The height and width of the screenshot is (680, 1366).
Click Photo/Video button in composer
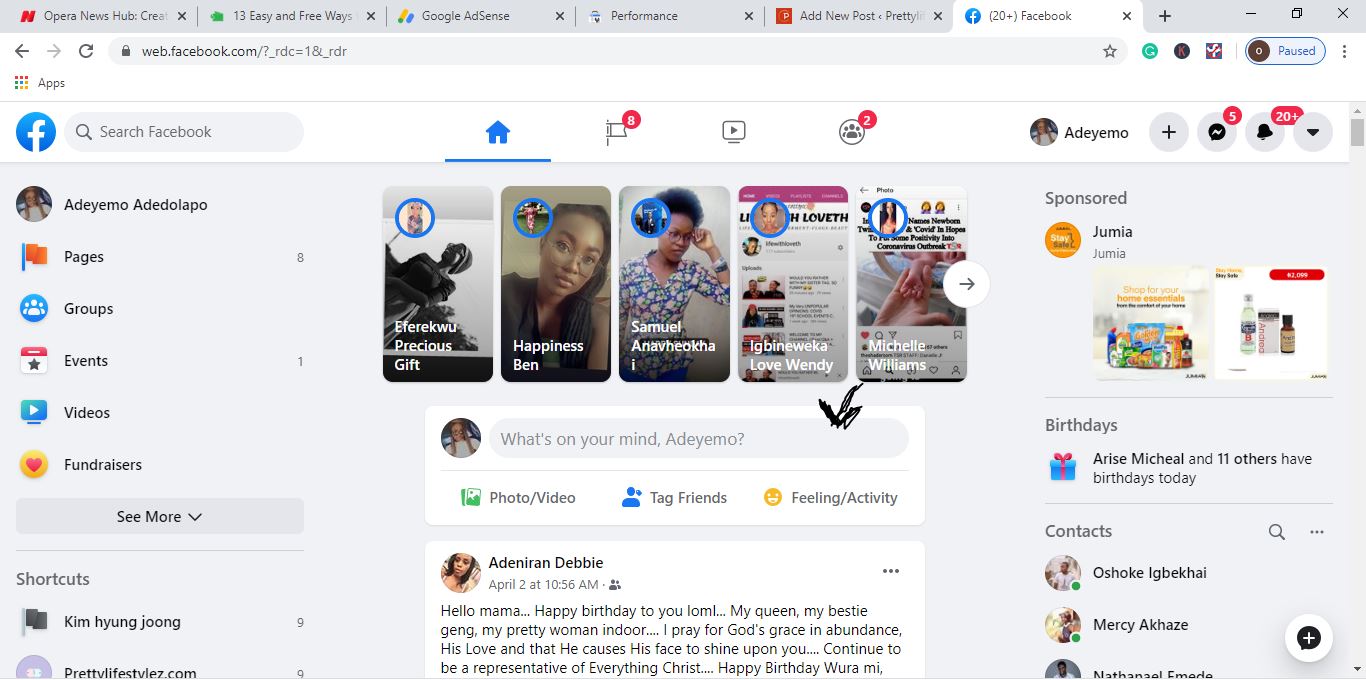tap(518, 497)
